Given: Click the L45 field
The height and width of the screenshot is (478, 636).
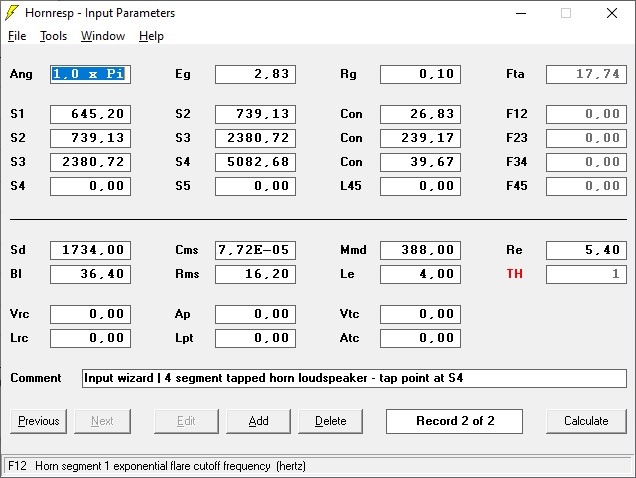Looking at the screenshot, I should (x=421, y=186).
